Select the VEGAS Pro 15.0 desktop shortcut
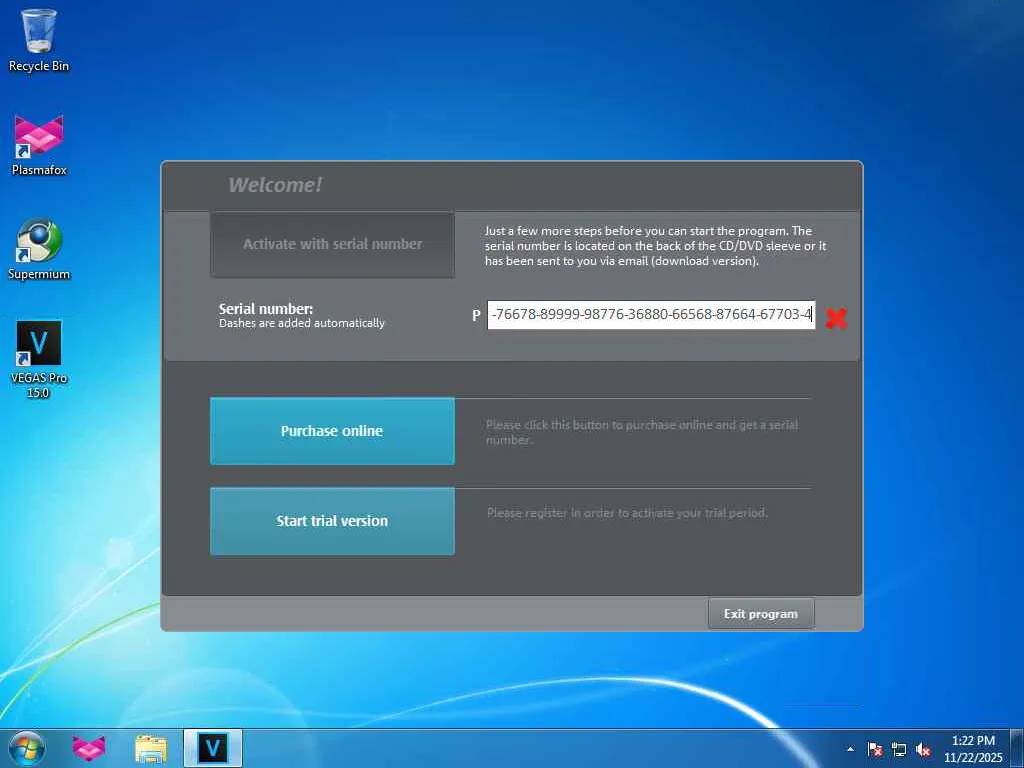1024x768 pixels. click(x=39, y=359)
